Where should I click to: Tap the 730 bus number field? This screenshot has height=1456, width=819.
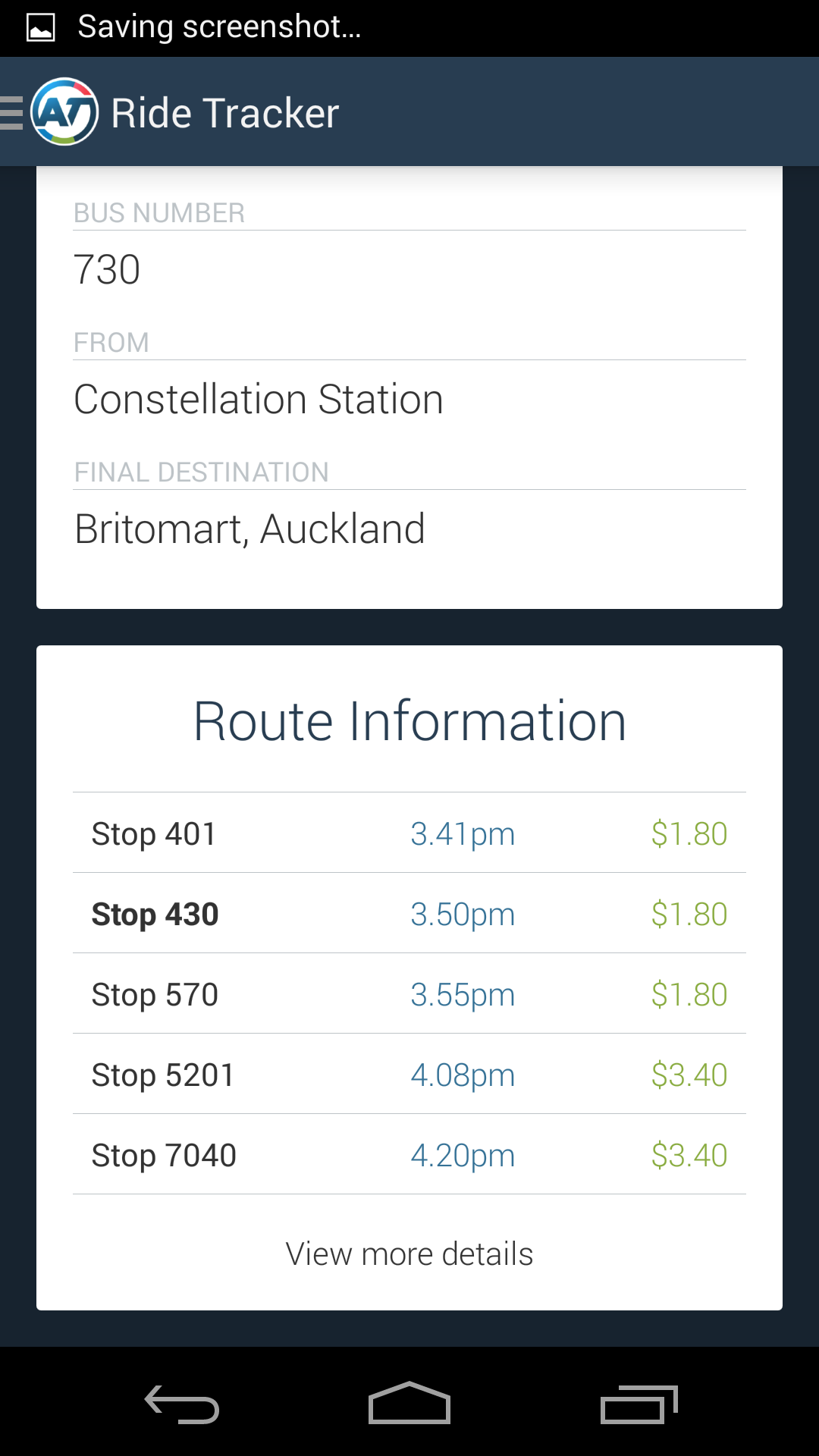coord(409,269)
